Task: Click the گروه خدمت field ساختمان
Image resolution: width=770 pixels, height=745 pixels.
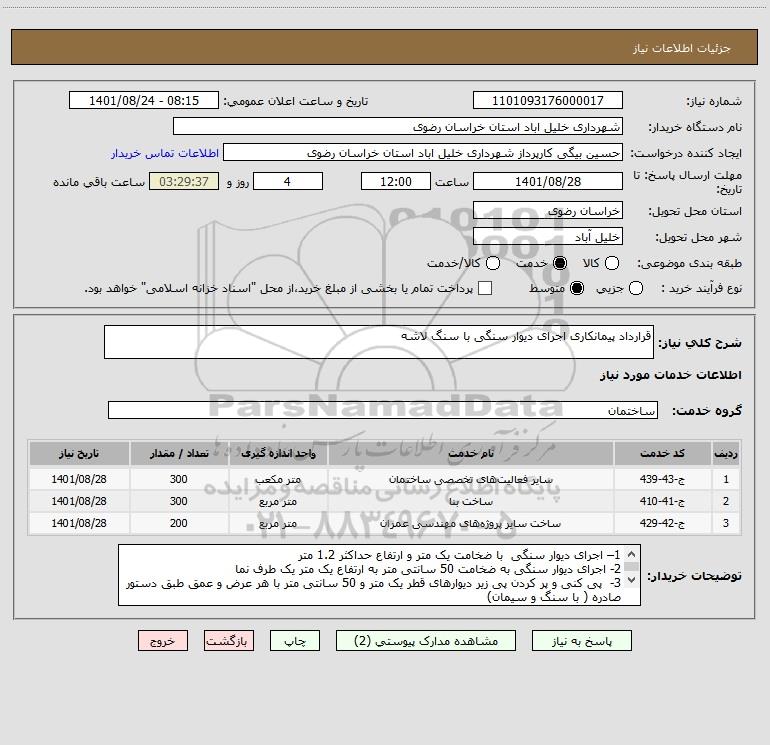Action: point(383,410)
